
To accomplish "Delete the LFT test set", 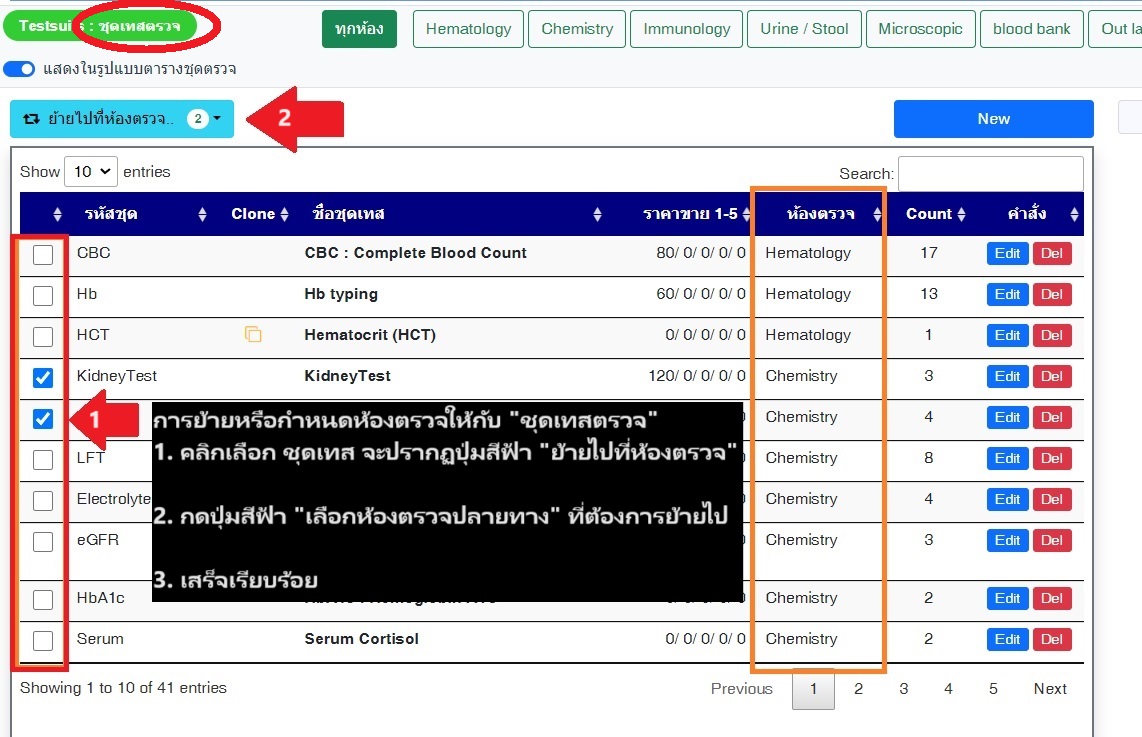I will (x=1052, y=458).
